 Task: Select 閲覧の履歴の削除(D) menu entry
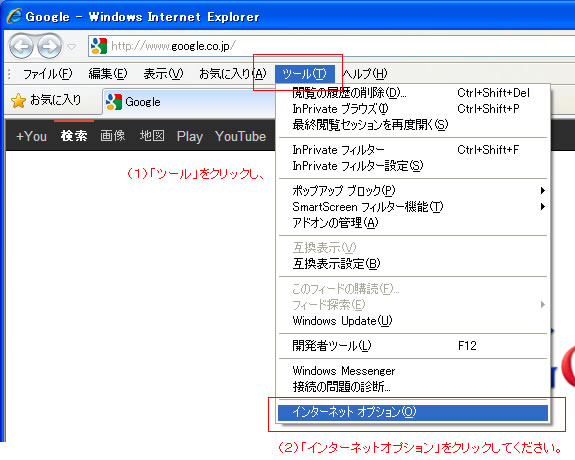(x=413, y=93)
